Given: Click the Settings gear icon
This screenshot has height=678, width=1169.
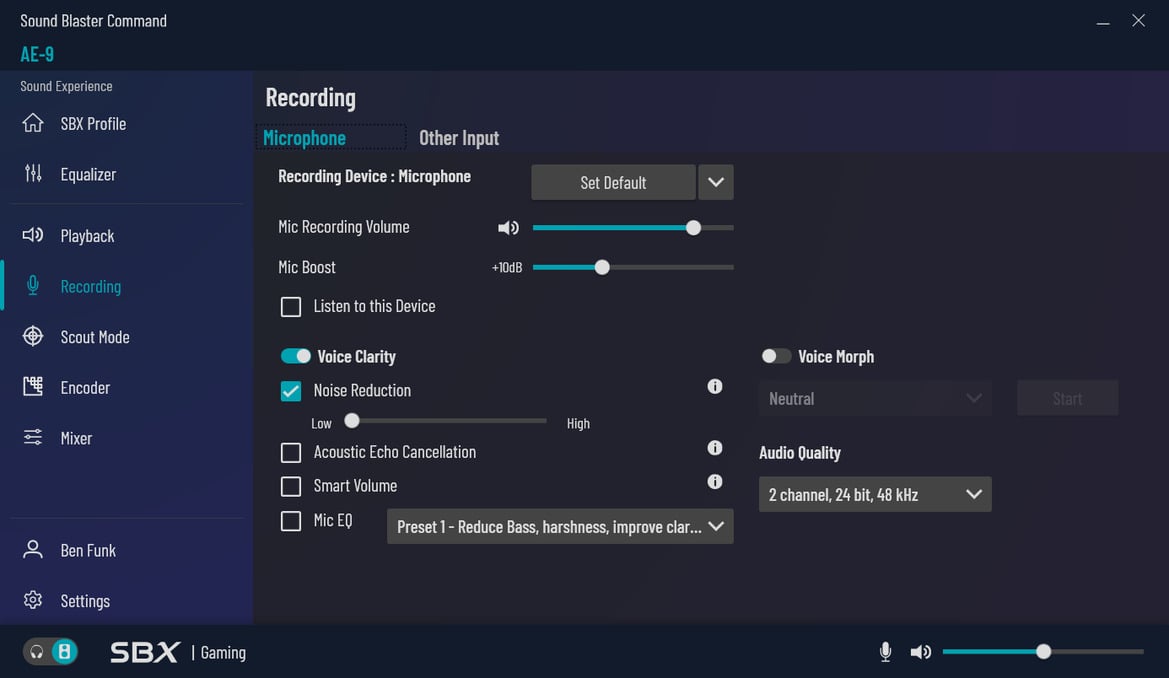Looking at the screenshot, I should (33, 600).
